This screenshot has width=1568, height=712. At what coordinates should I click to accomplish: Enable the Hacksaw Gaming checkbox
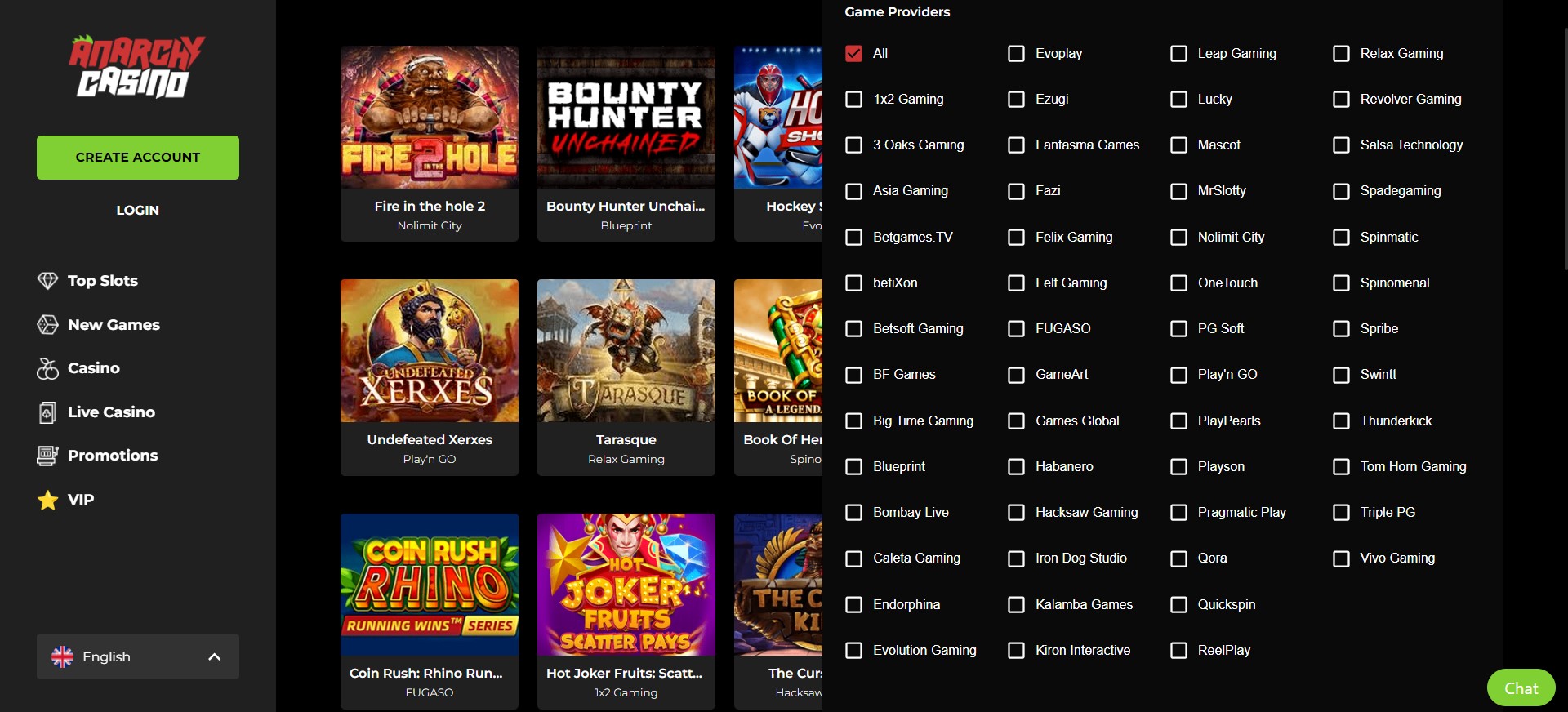[1017, 512]
